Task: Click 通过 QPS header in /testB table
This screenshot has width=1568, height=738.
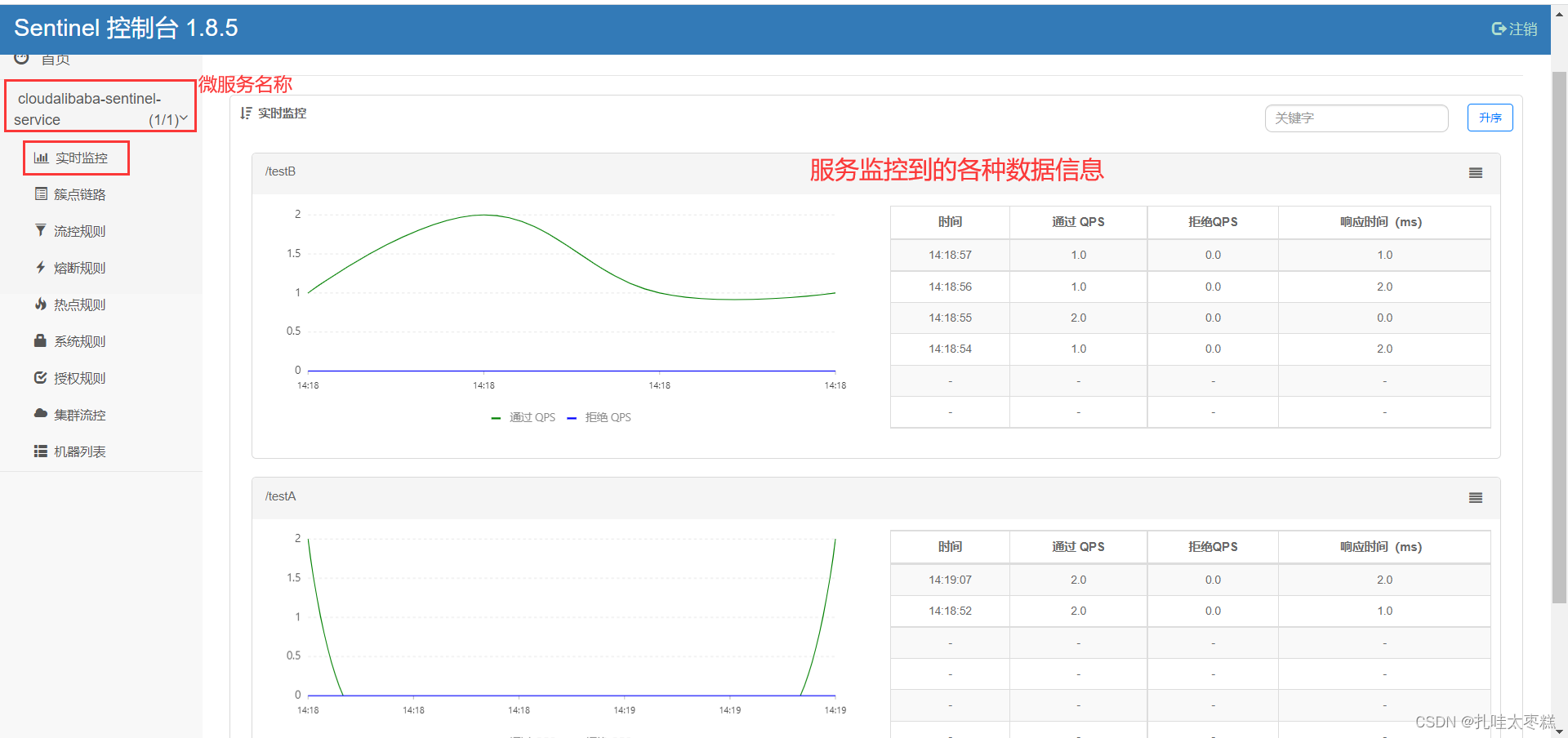Action: tap(1078, 222)
